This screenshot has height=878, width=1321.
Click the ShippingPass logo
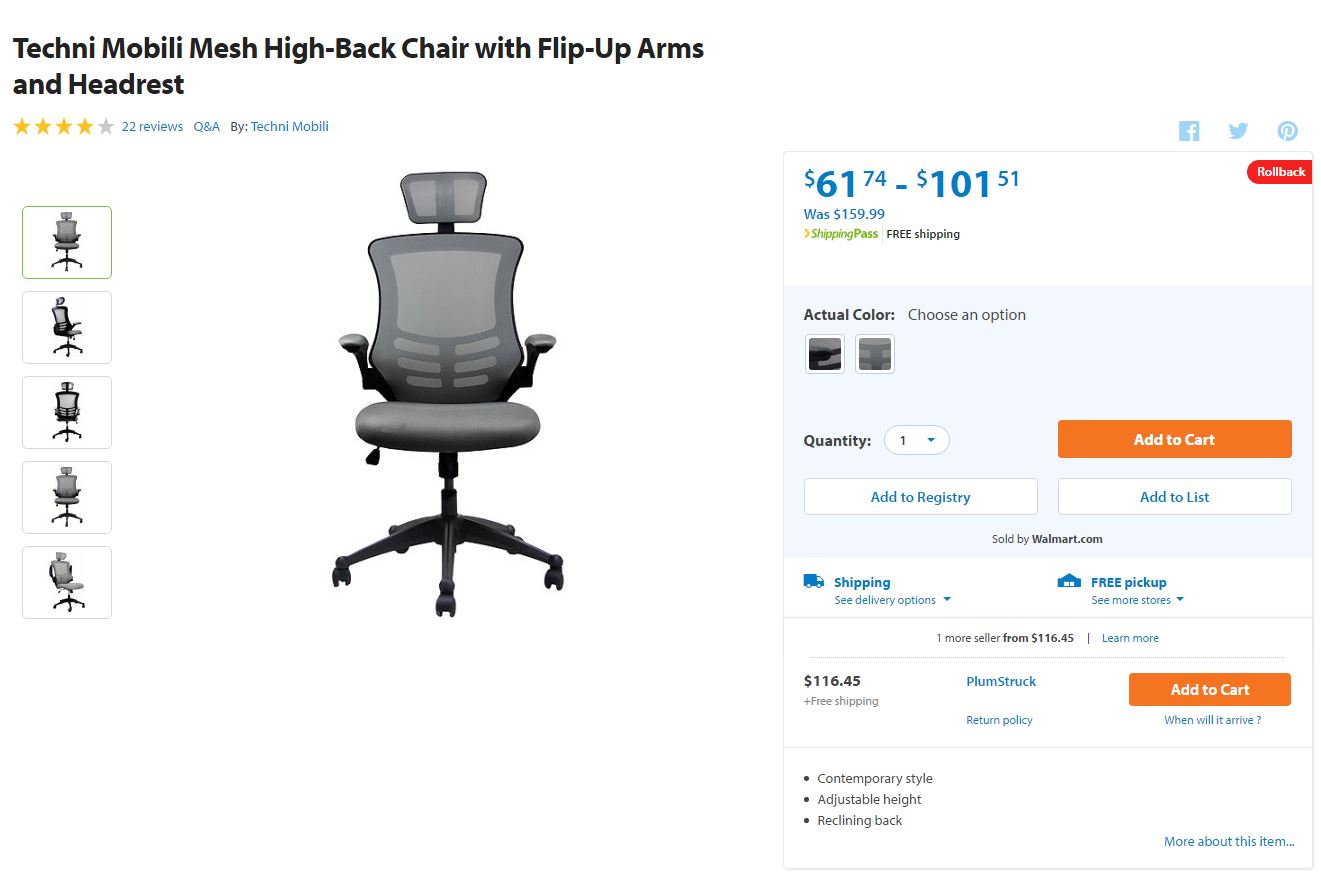click(841, 234)
